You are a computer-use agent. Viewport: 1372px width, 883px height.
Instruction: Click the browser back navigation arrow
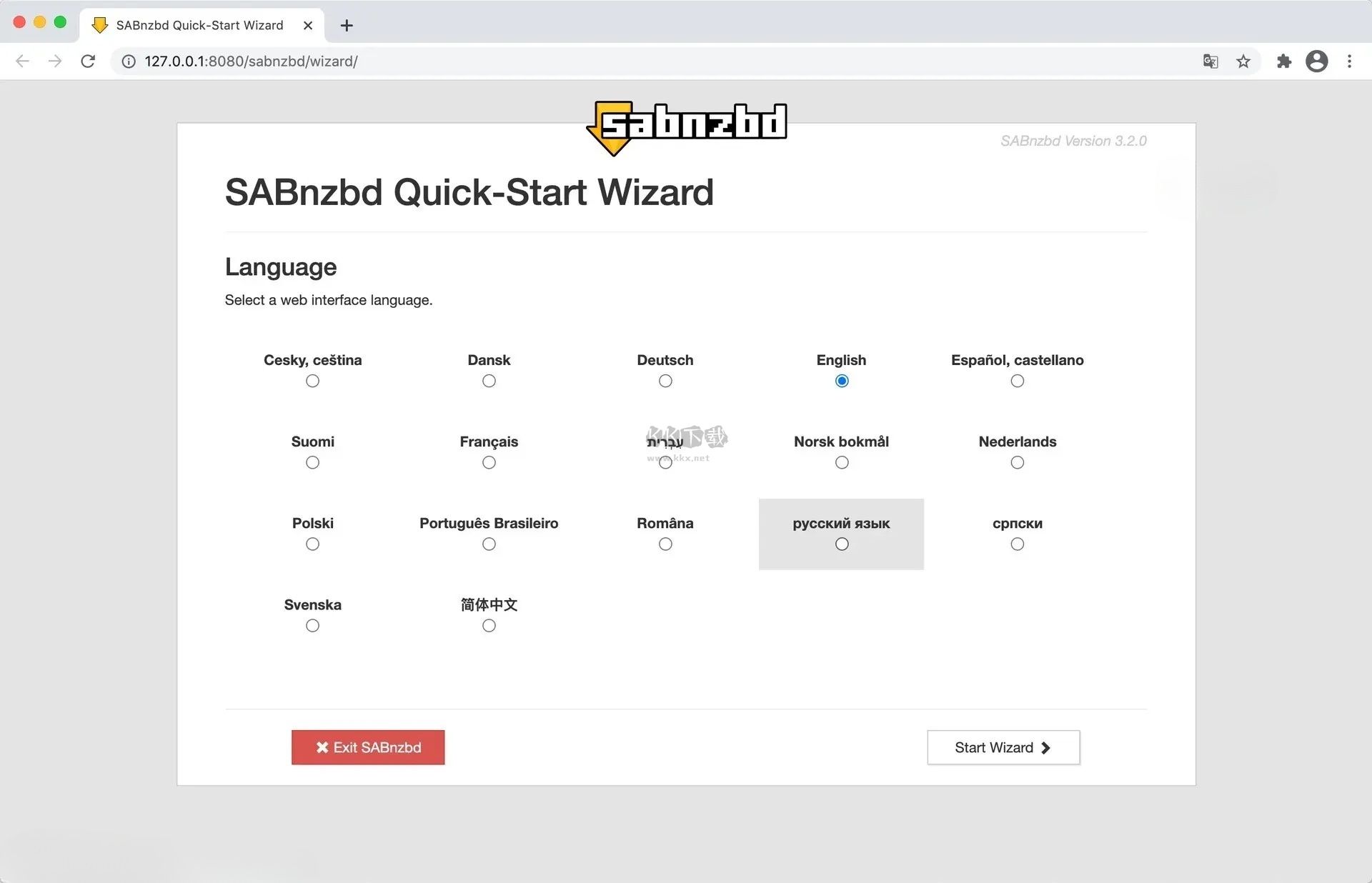[x=22, y=61]
